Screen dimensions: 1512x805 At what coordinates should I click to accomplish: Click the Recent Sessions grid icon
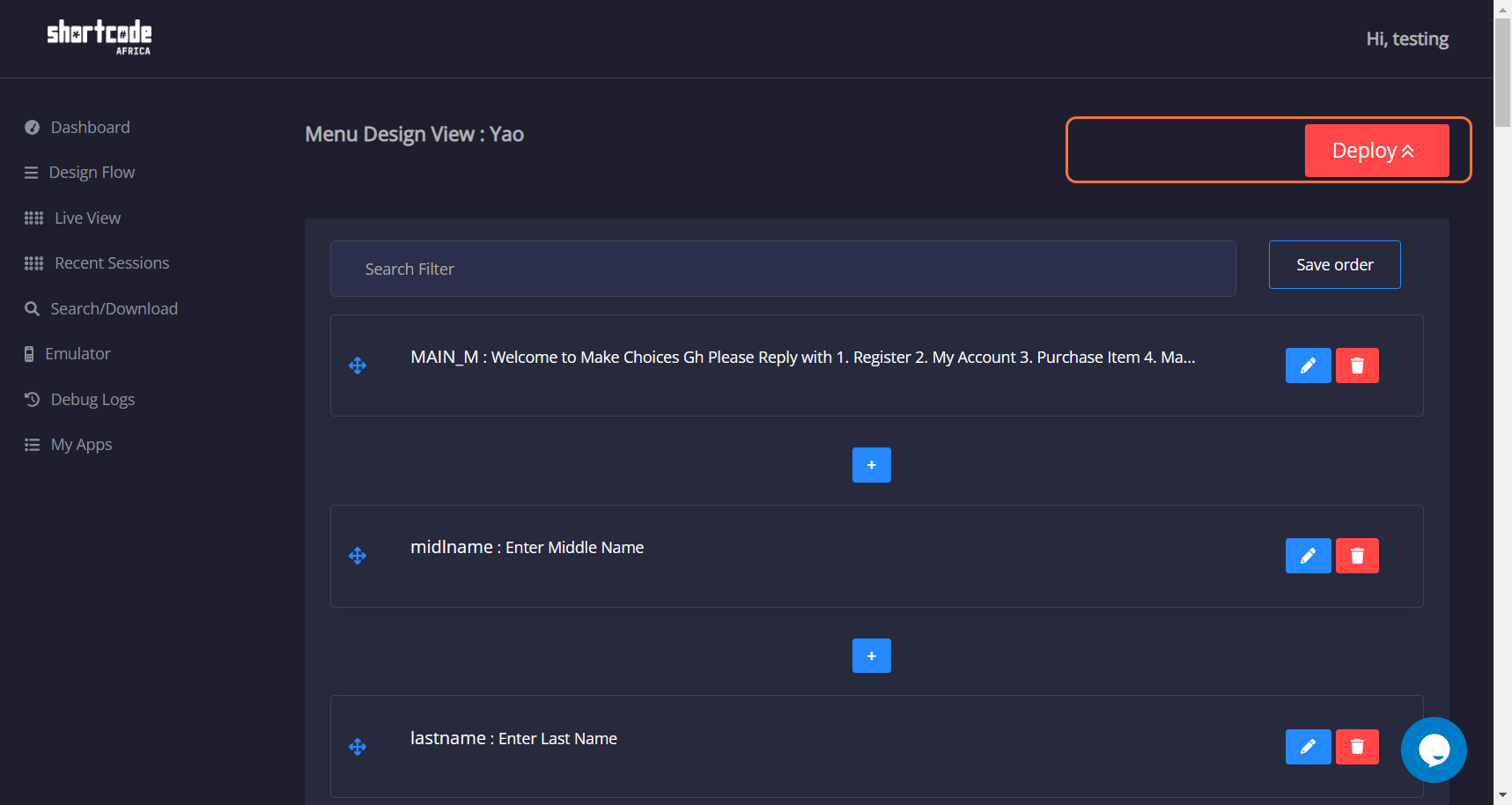pos(33,263)
